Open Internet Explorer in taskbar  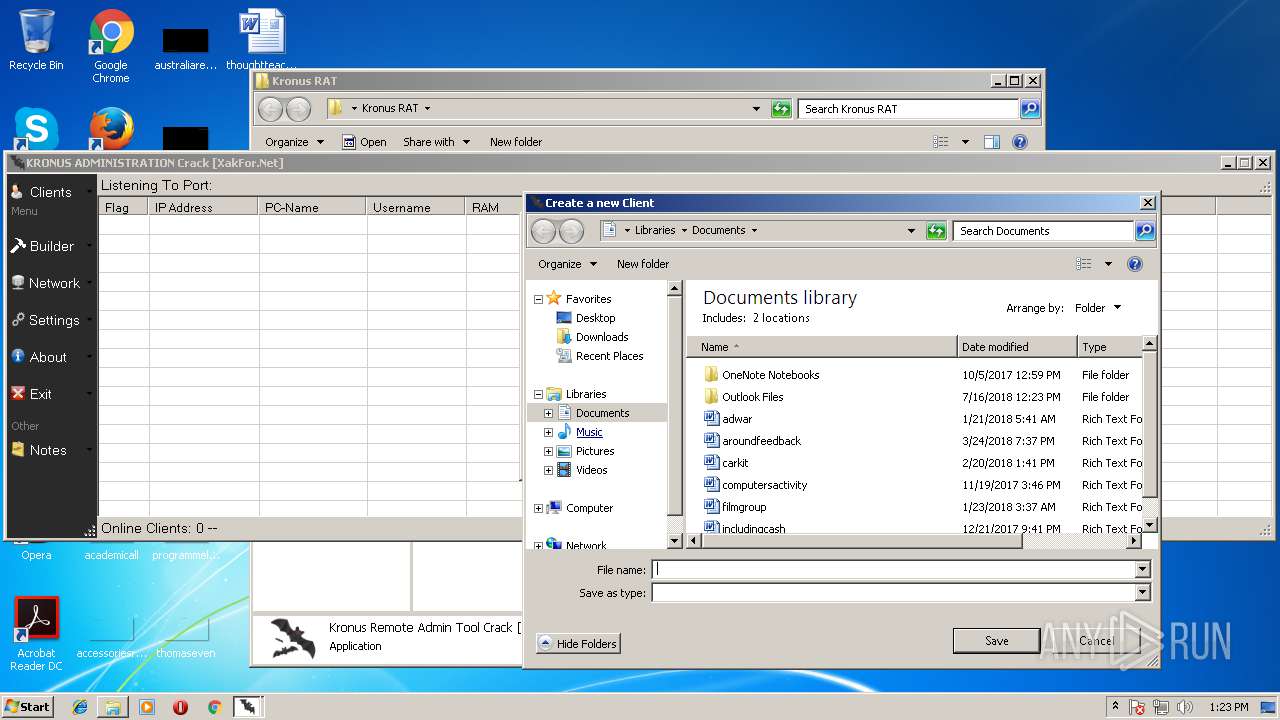(x=80, y=707)
